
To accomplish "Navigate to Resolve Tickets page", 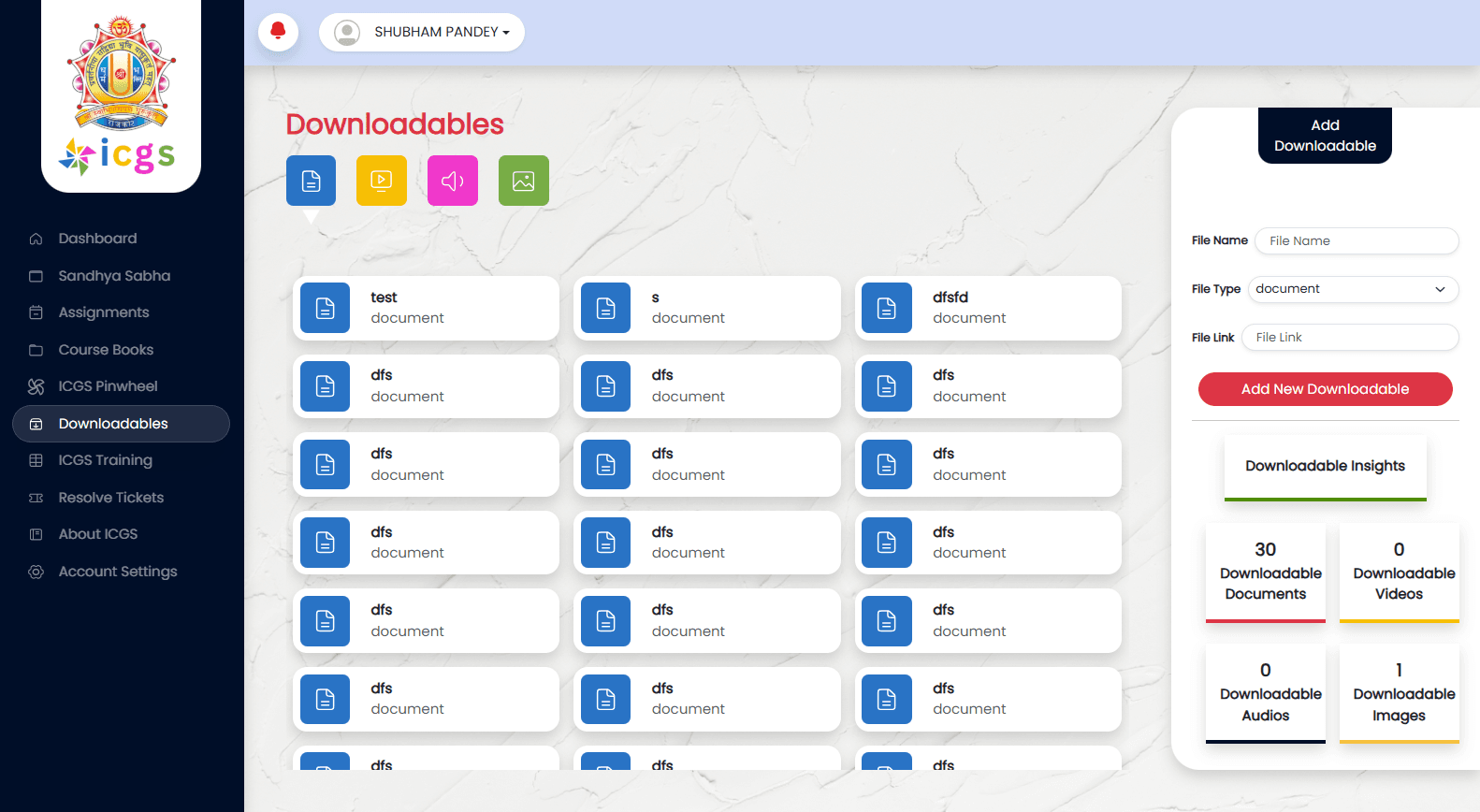I will (110, 498).
